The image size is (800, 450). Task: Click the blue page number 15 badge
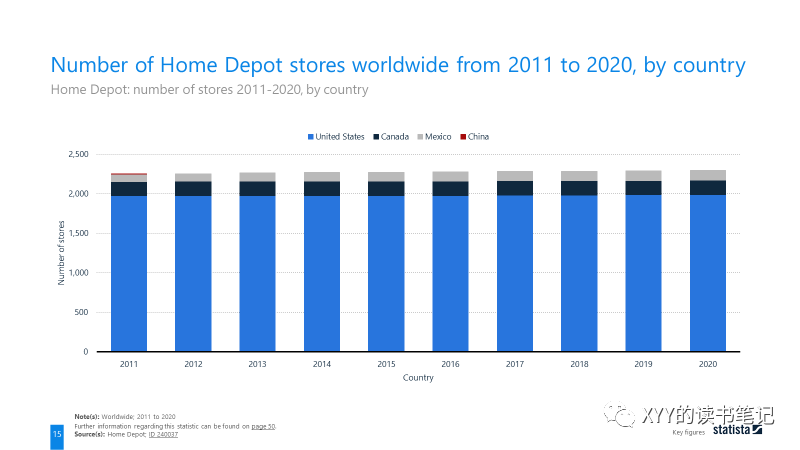pos(57,435)
